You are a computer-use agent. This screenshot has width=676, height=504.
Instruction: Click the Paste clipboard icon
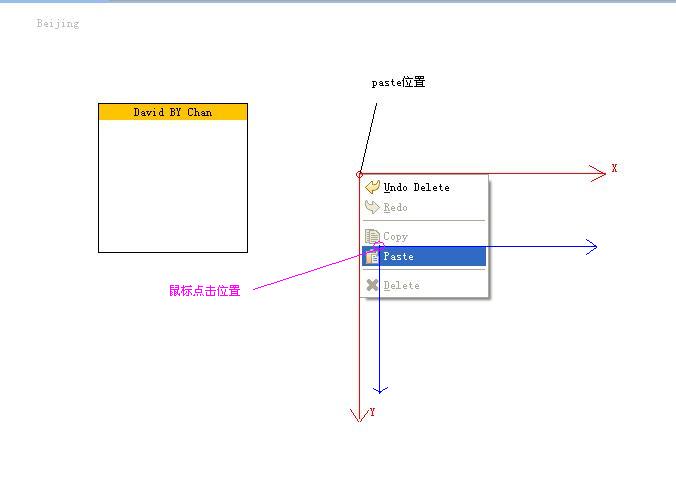[x=372, y=257]
